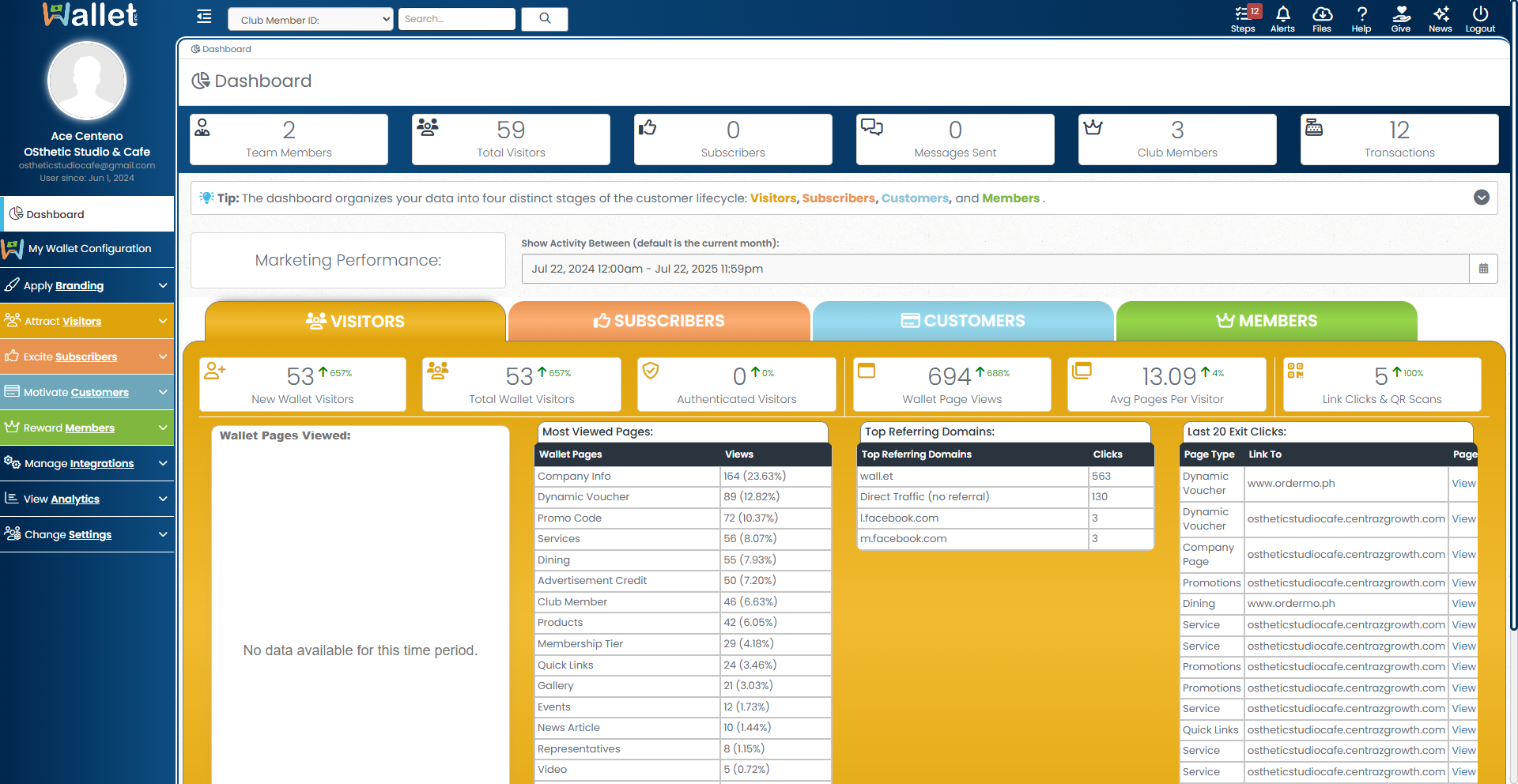Screen dimensions: 1518x784
Task: Click the Total Visitors card icon
Action: click(428, 126)
